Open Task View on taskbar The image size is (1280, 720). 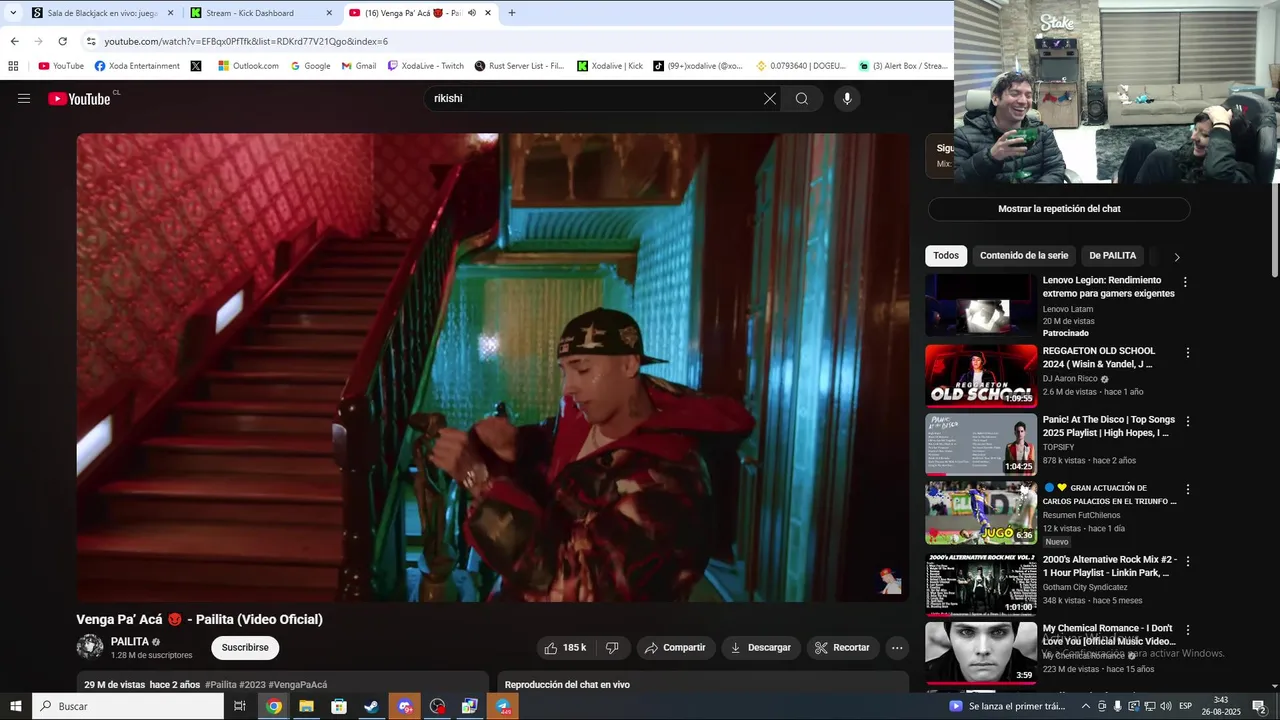[x=239, y=706]
